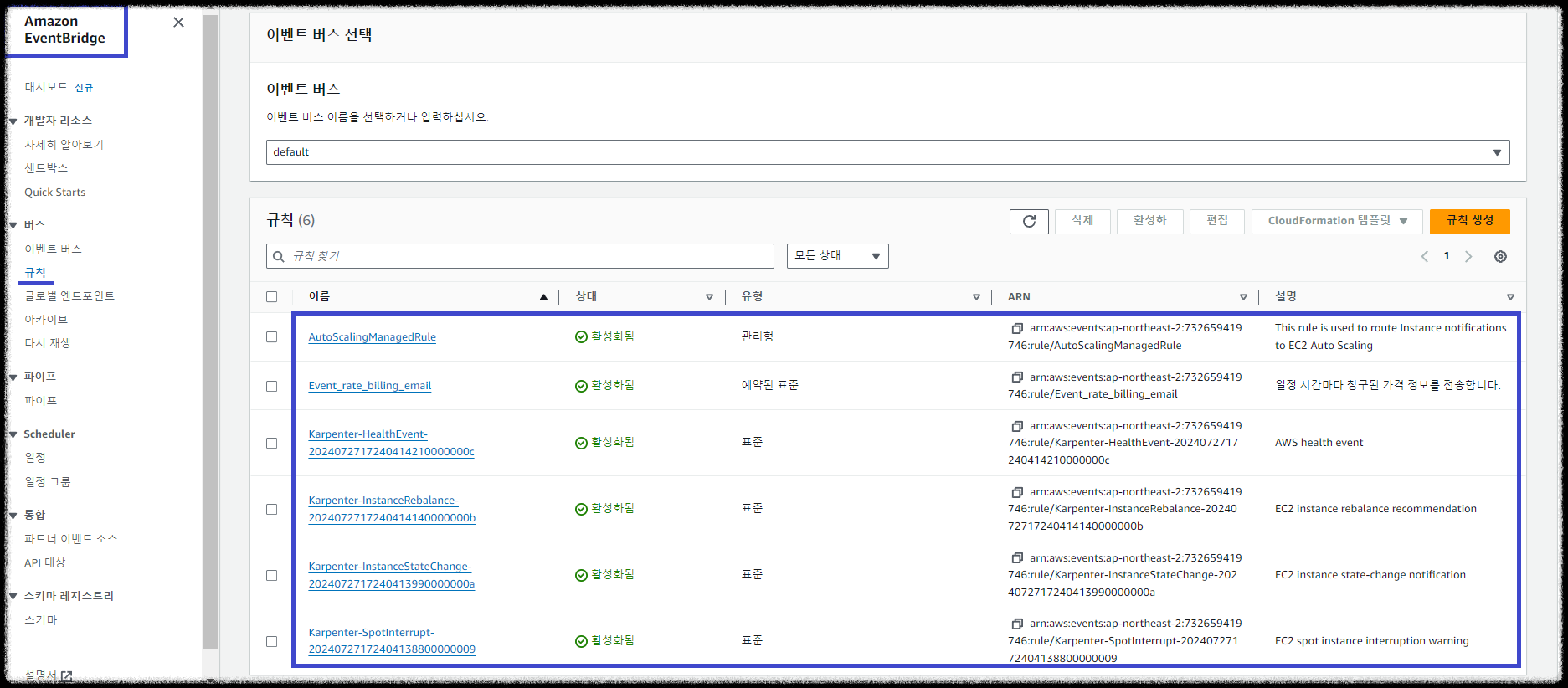Sort rules by 이름 ascending arrow
This screenshot has width=1568, height=688.
(543, 297)
